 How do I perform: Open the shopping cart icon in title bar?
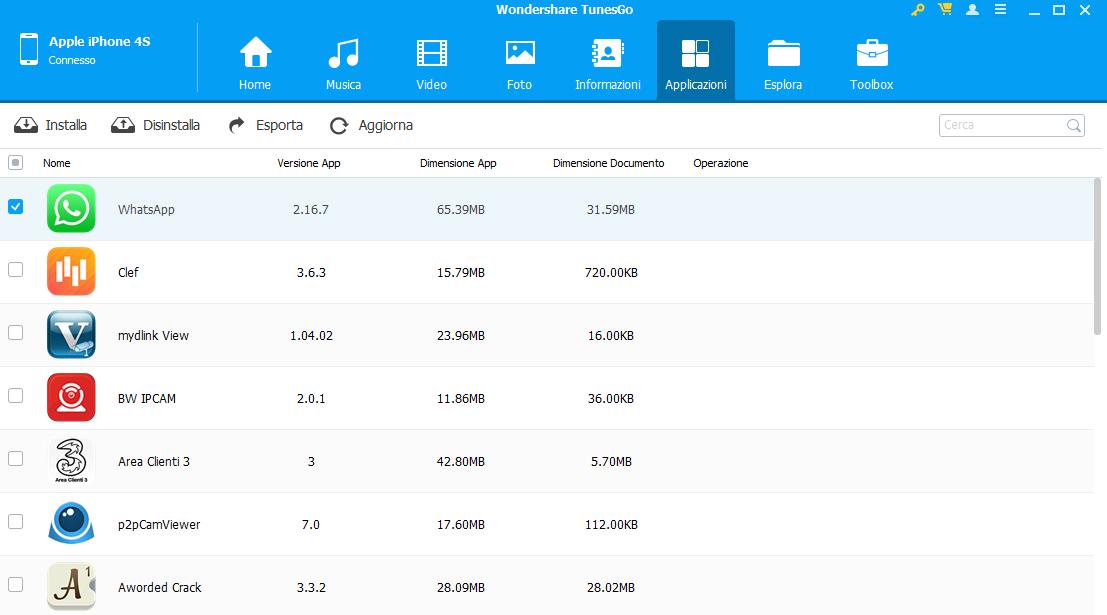945,10
